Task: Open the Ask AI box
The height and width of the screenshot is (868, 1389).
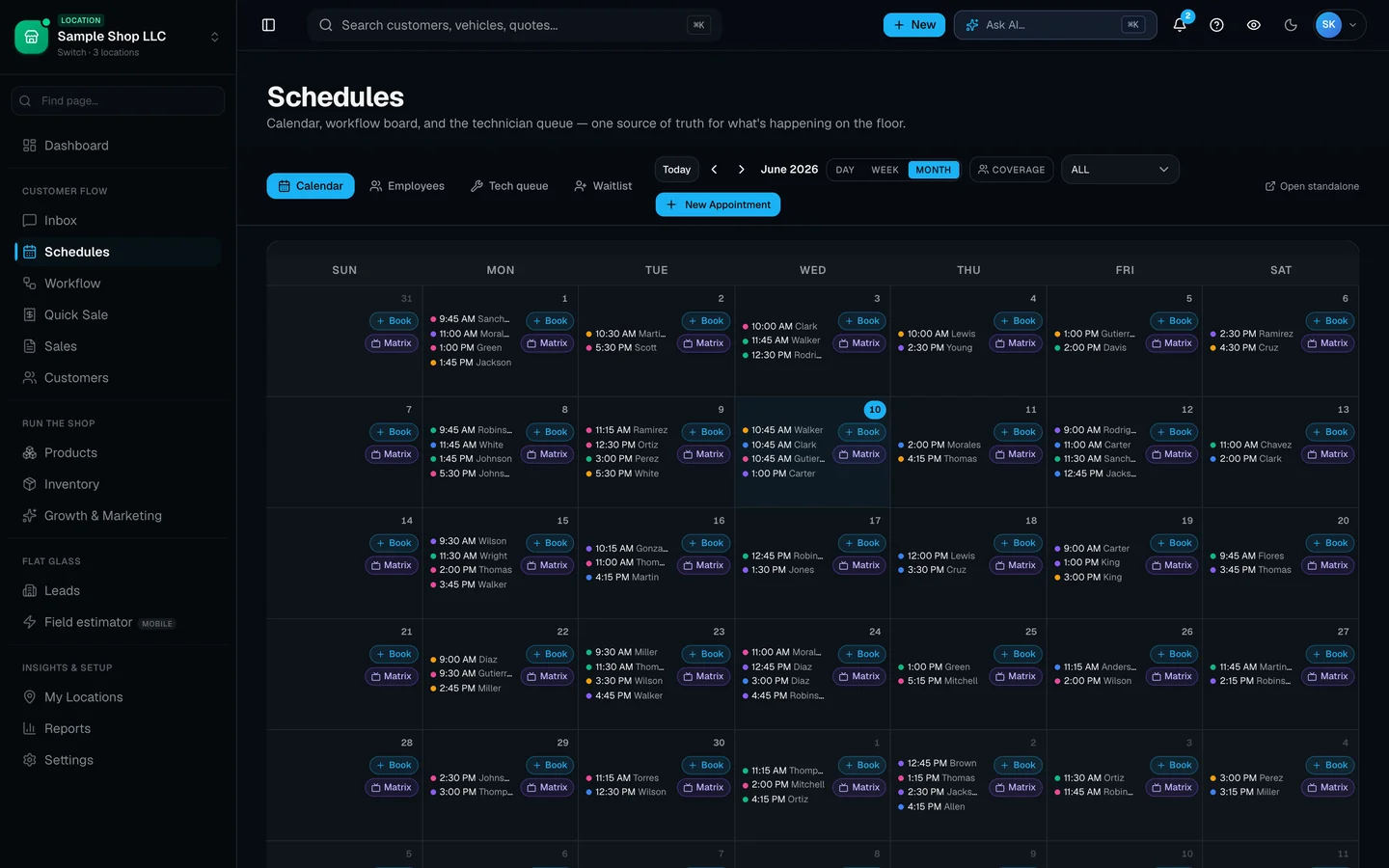Action: point(1055,25)
